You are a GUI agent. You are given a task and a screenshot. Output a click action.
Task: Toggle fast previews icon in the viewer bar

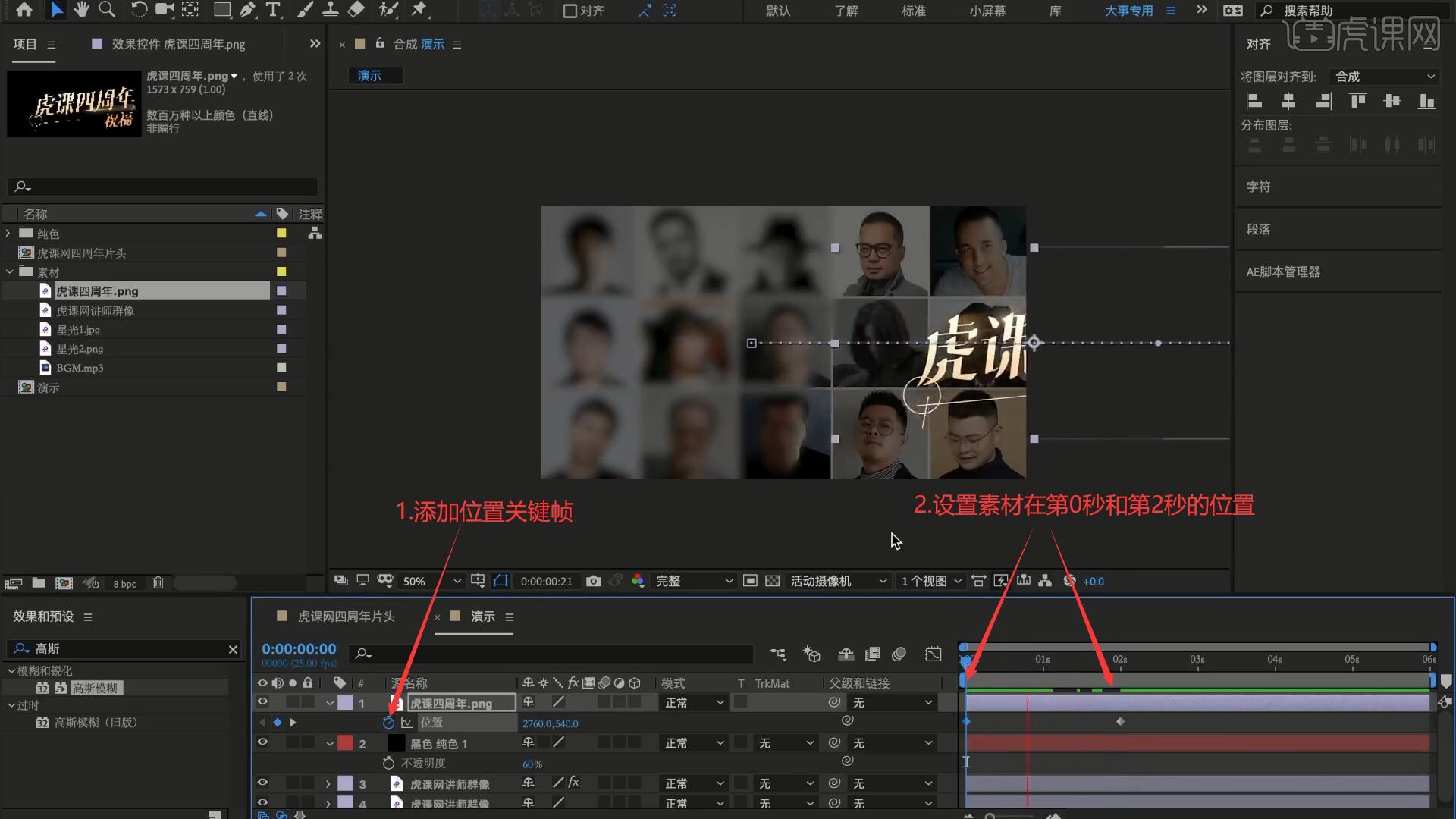[1001, 581]
